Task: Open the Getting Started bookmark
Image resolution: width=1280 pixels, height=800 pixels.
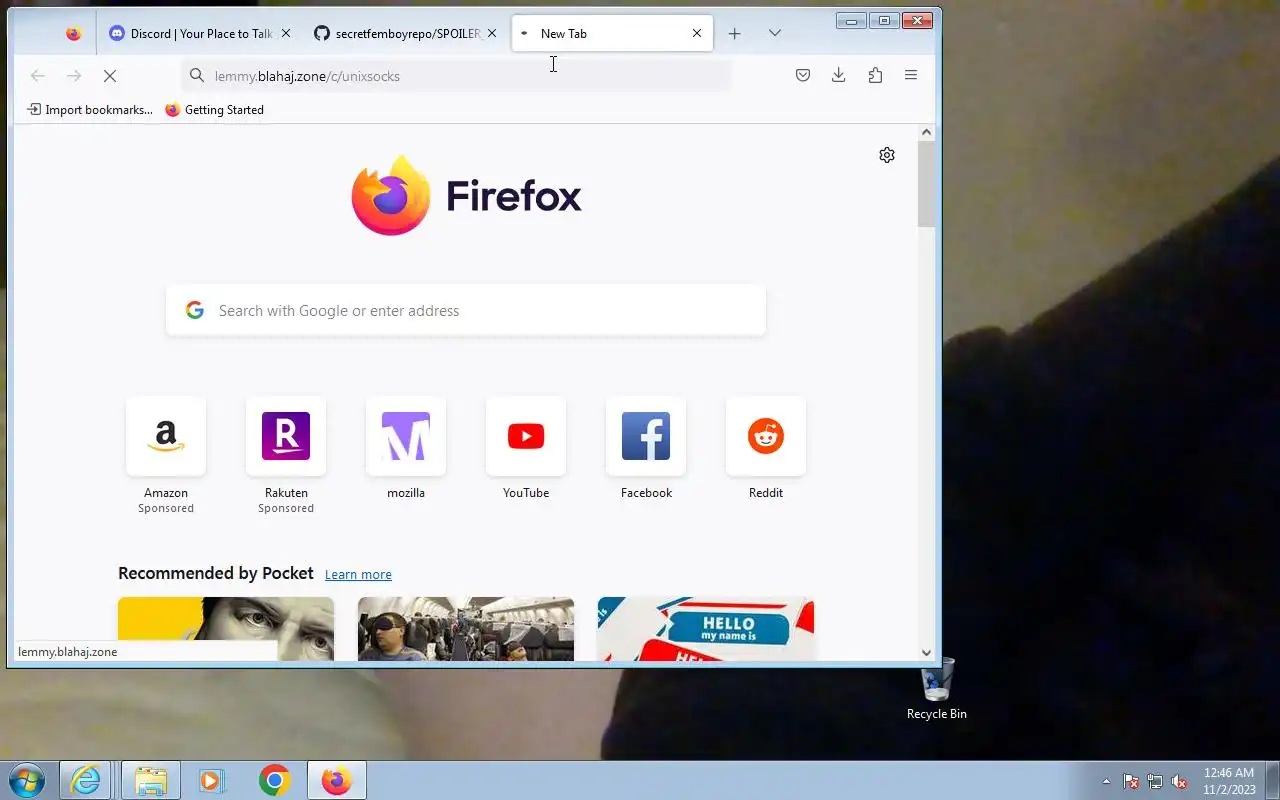Action: click(x=214, y=110)
